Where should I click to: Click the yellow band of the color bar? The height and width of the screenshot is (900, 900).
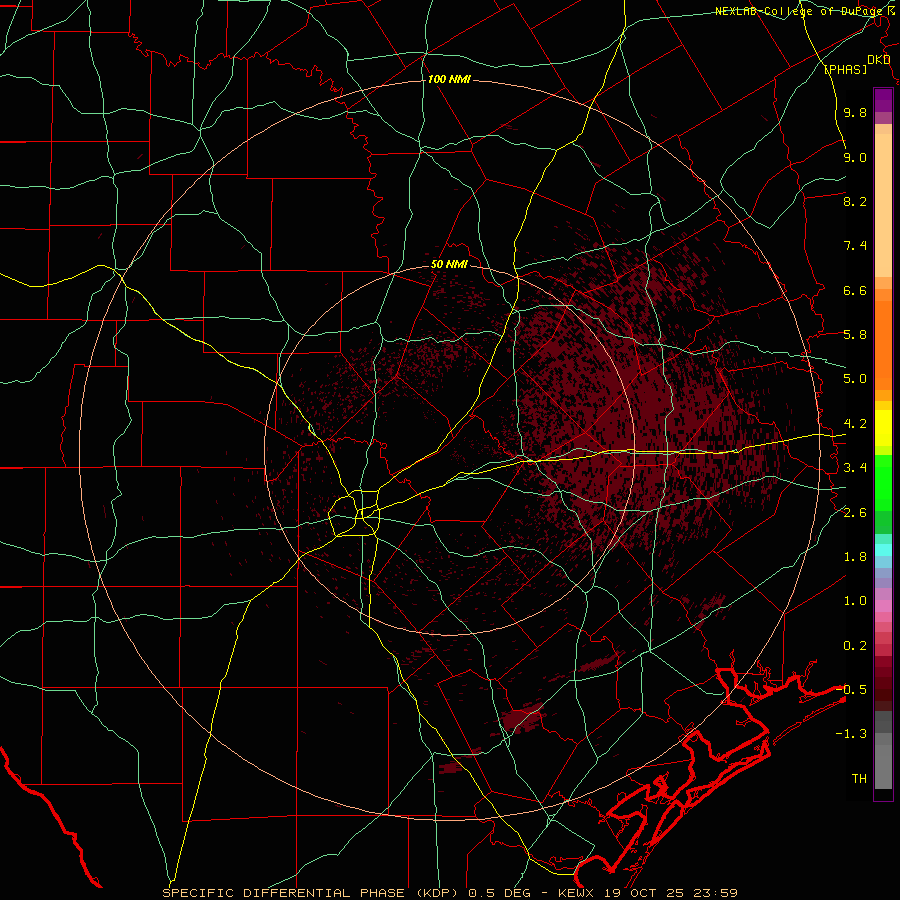click(883, 428)
